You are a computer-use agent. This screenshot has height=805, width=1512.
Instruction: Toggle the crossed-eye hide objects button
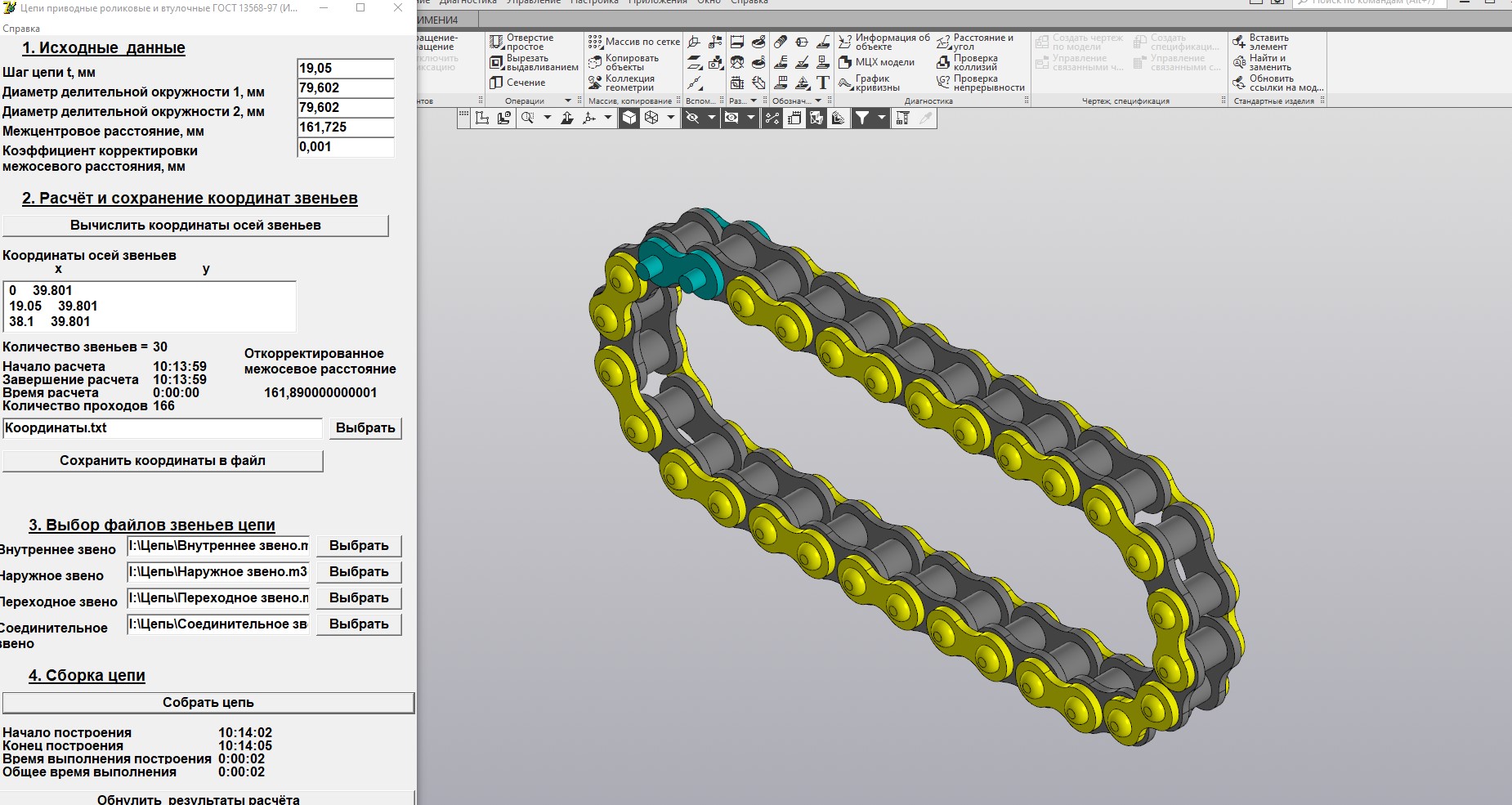[x=692, y=119]
